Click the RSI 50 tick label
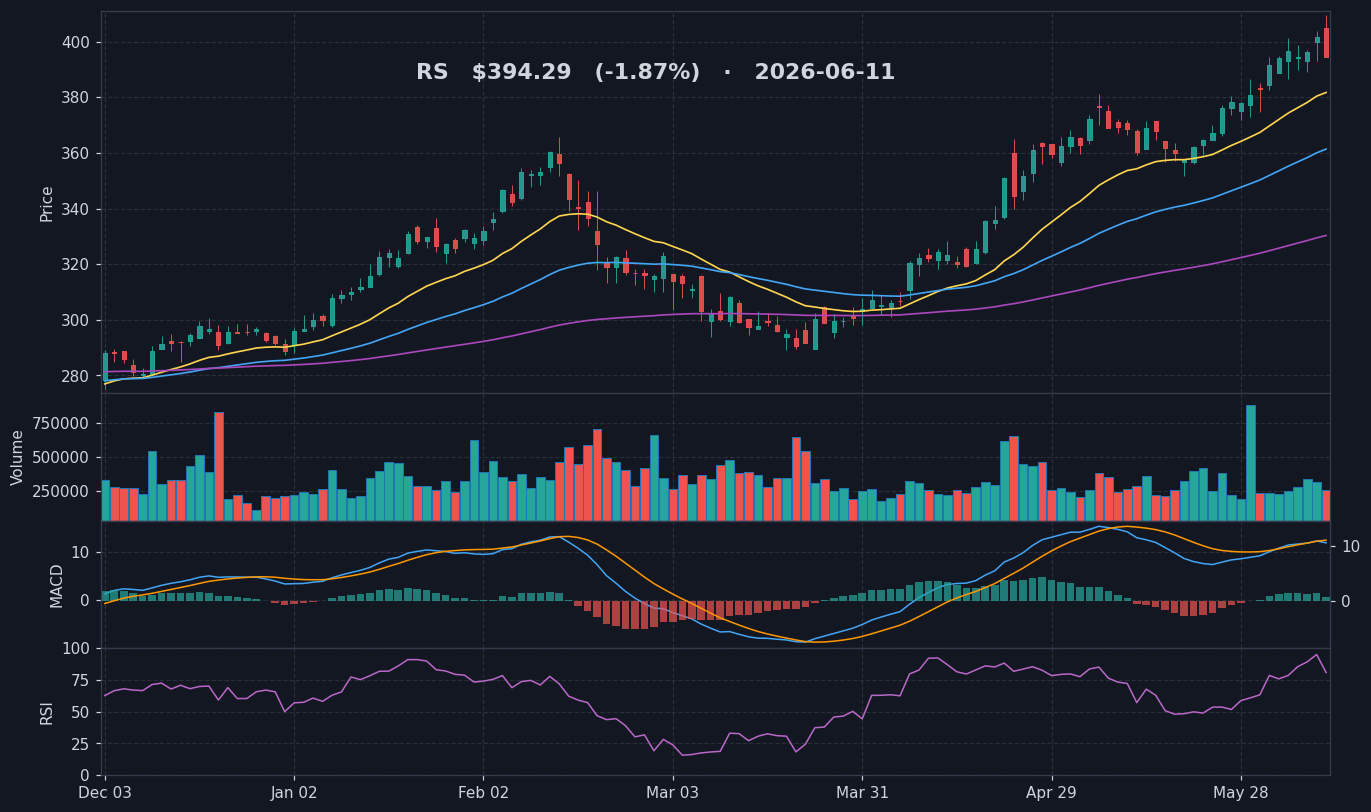The height and width of the screenshot is (812, 1371). (81, 712)
